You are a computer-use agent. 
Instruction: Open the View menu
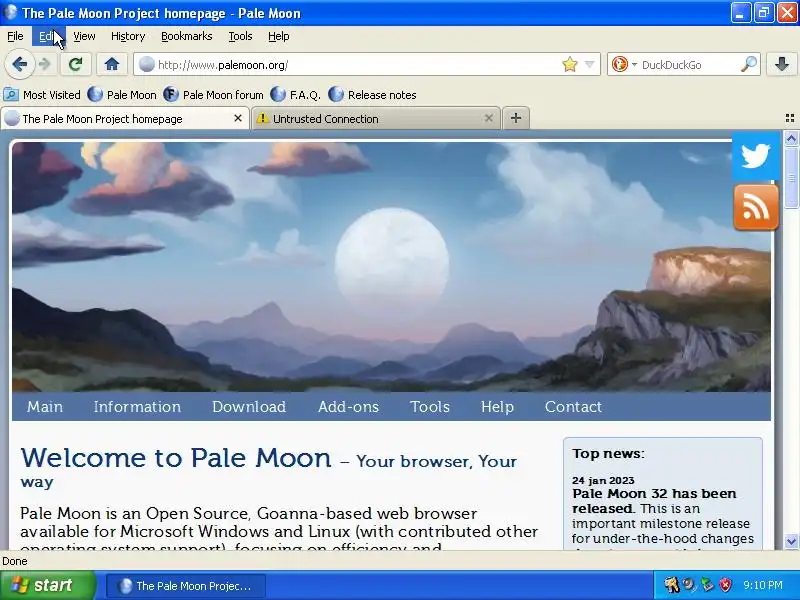[x=84, y=36]
